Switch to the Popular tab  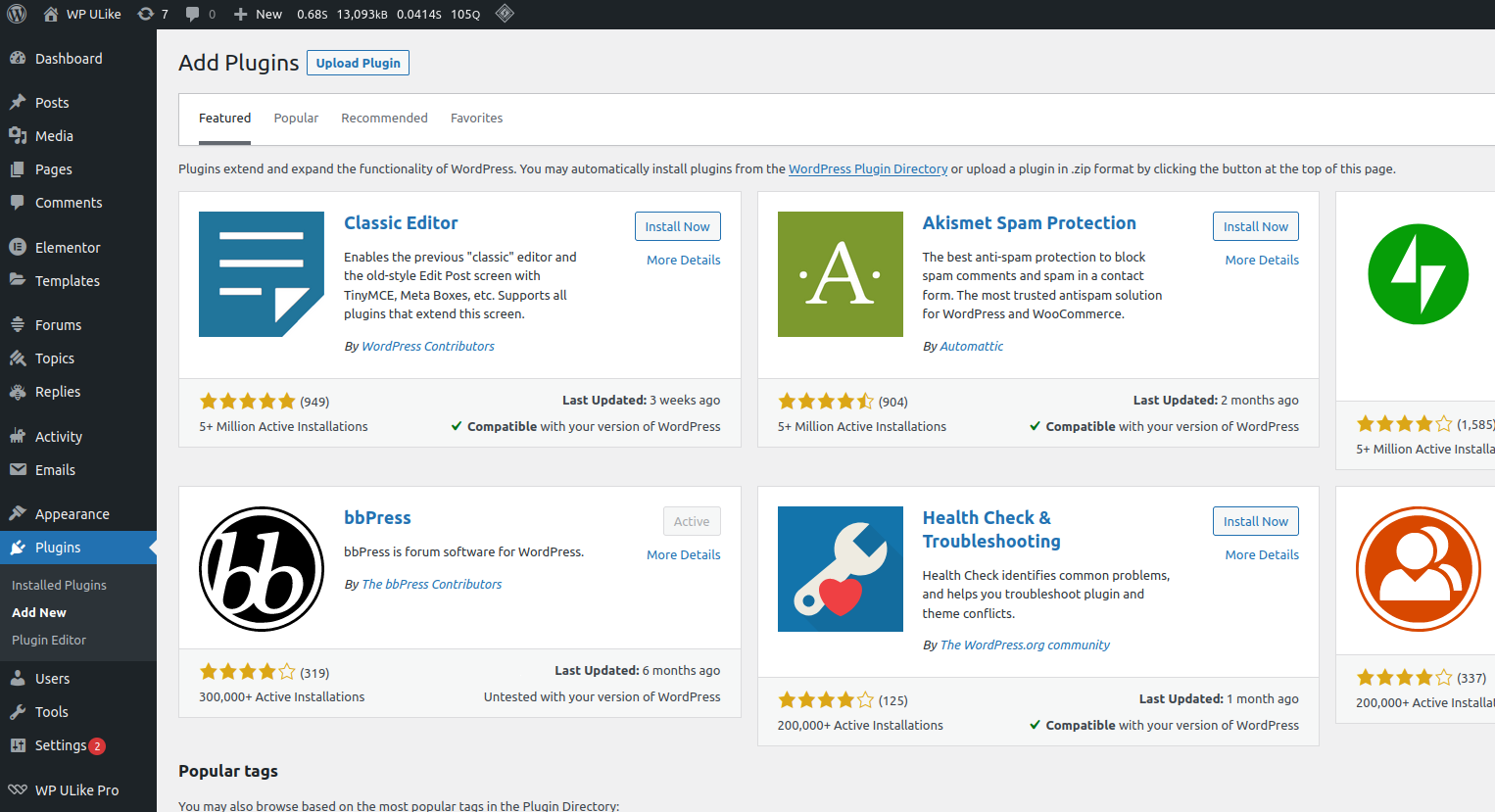point(296,118)
